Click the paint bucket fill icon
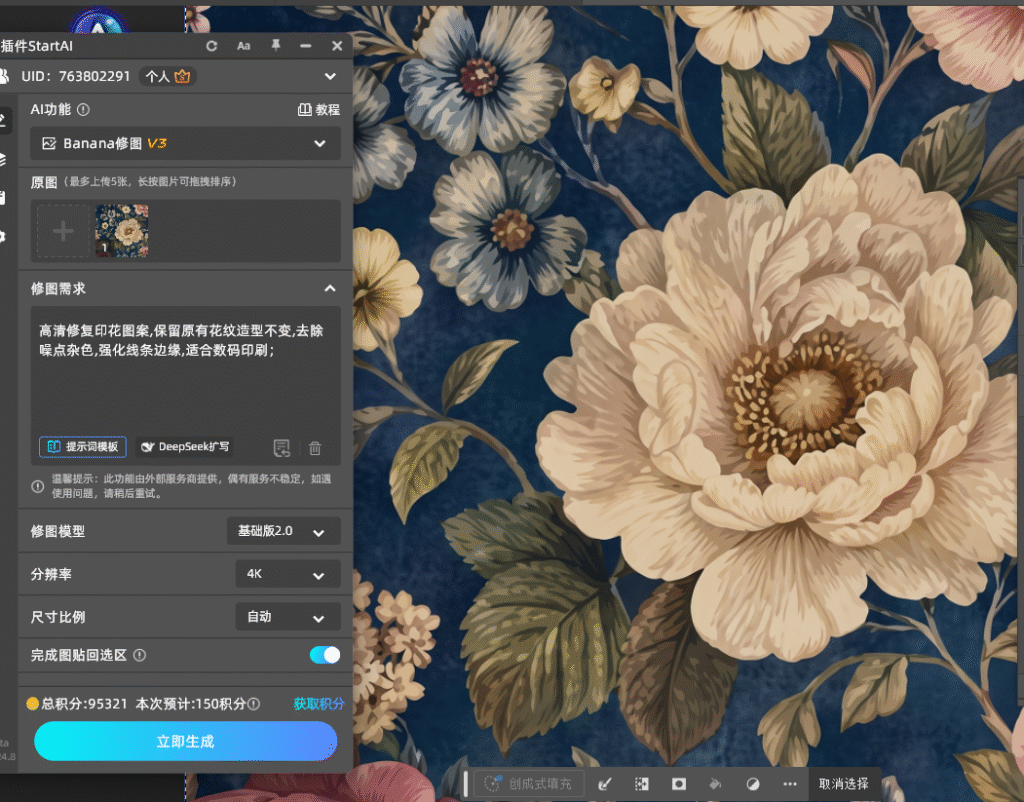1024x802 pixels. 716,783
